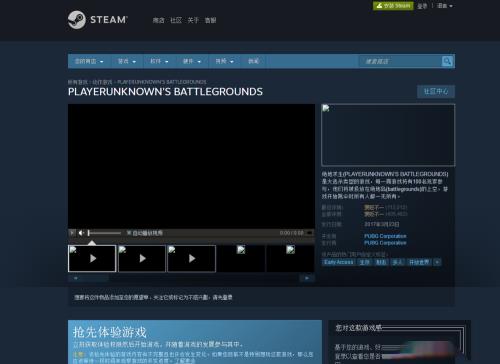This screenshot has width=500, height=364.
Task: Adjust the video volume slider
Action: click(105, 233)
